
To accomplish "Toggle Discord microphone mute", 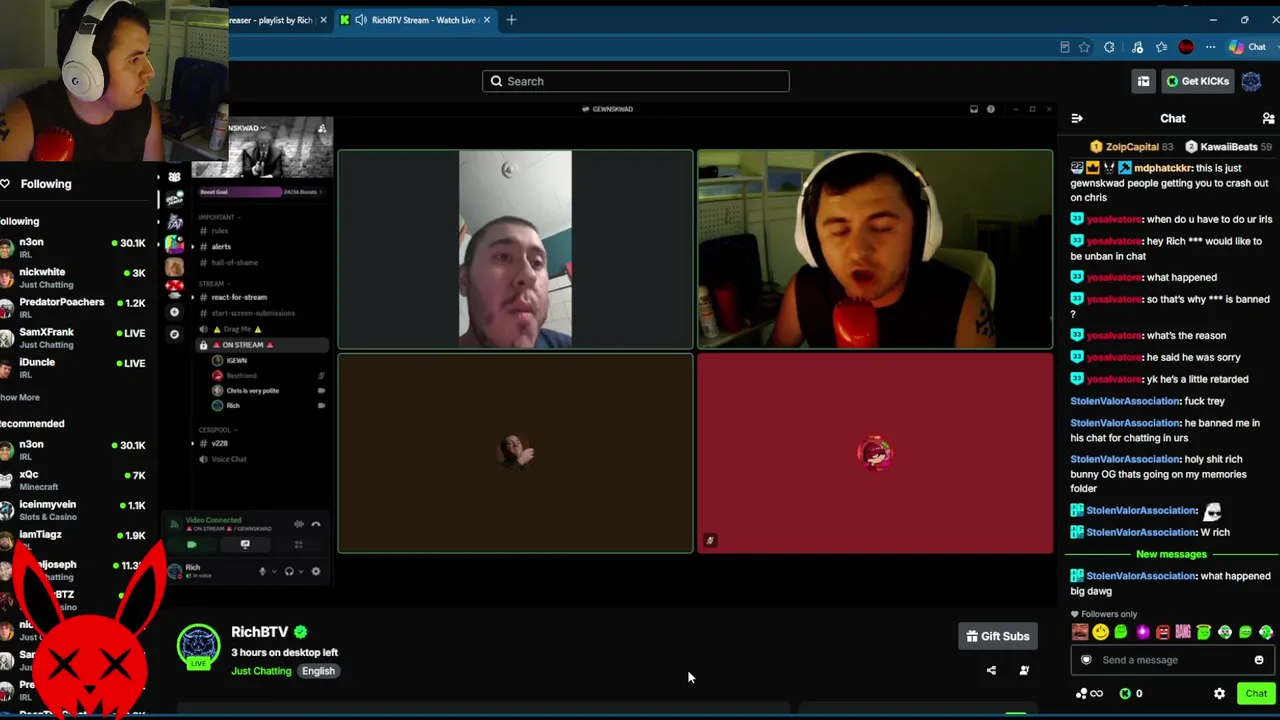I will [x=263, y=572].
